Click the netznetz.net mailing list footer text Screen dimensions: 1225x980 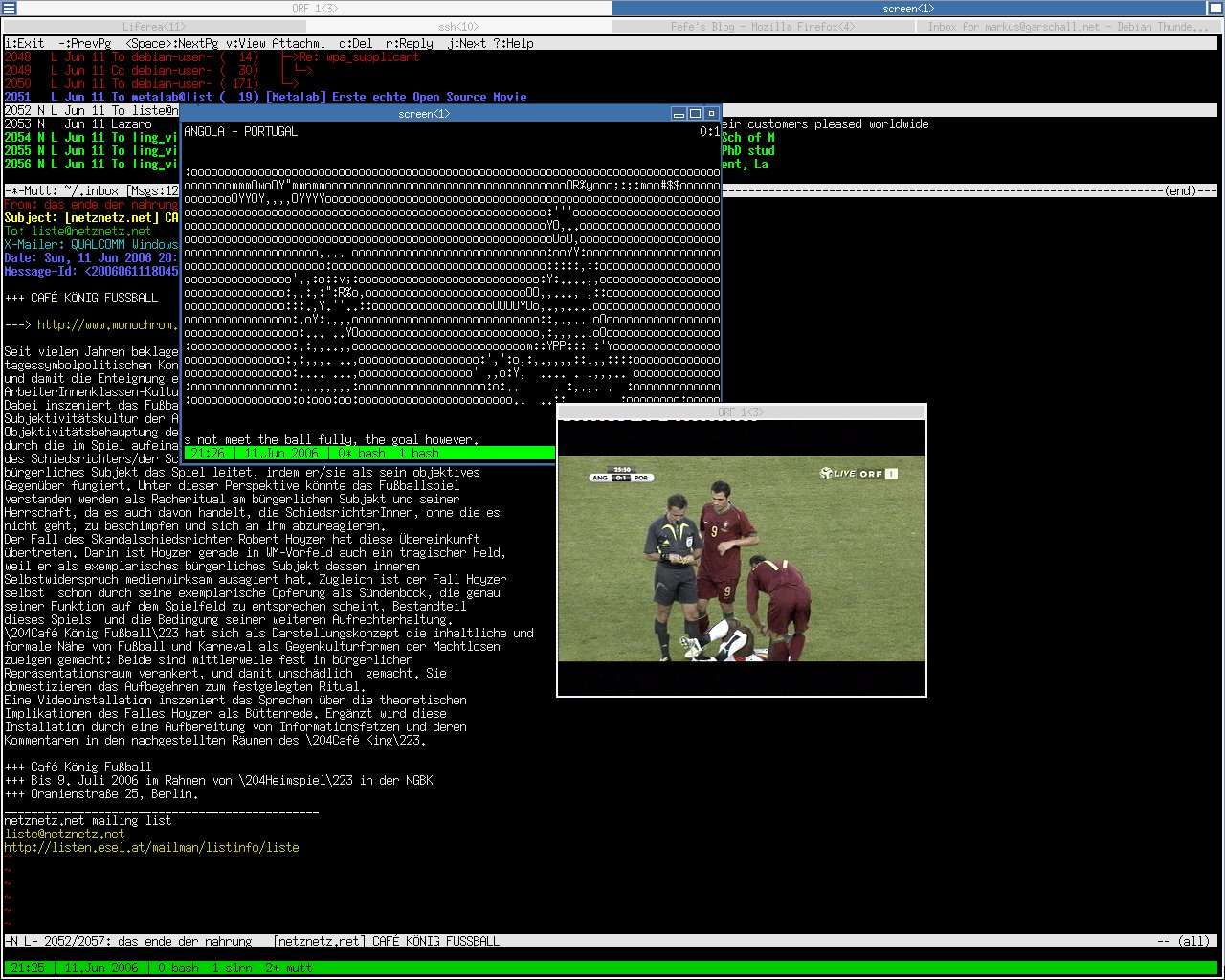pos(88,820)
